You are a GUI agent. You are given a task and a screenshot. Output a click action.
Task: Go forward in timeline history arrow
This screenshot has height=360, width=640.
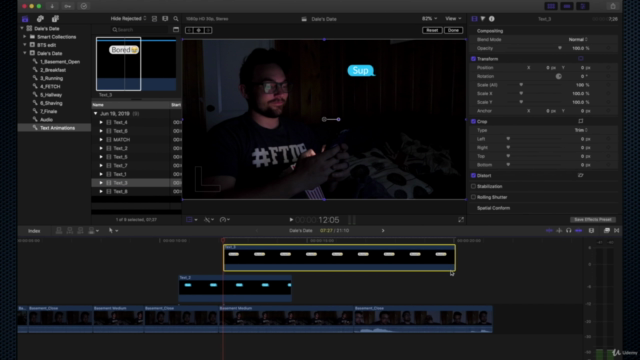tap(383, 231)
